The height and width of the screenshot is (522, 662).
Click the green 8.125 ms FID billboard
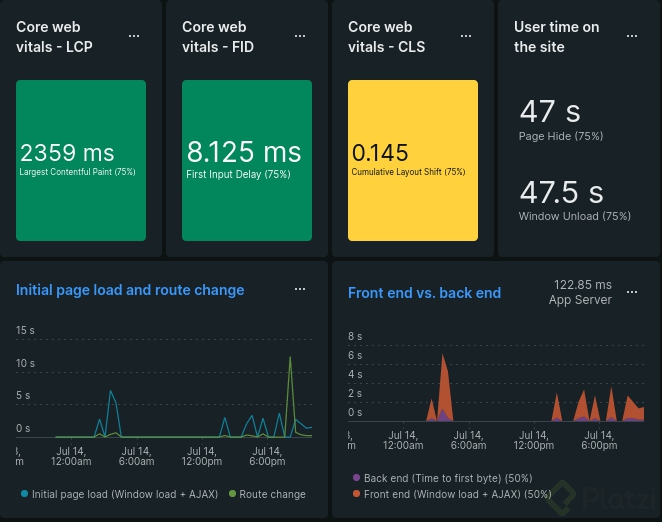(247, 160)
